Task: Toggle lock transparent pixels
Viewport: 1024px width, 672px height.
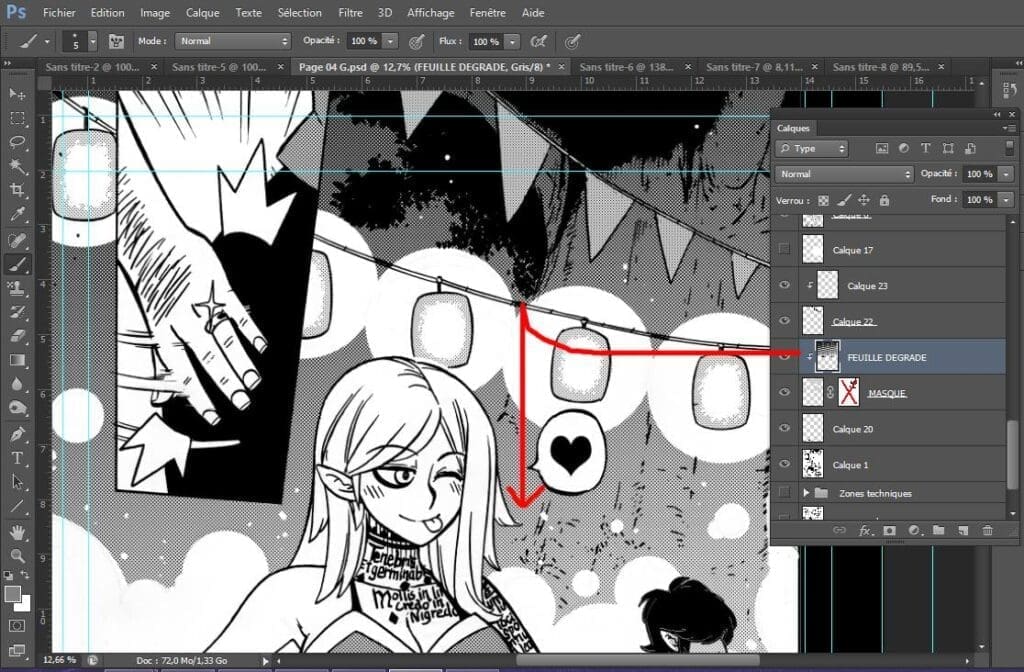Action: tap(824, 200)
